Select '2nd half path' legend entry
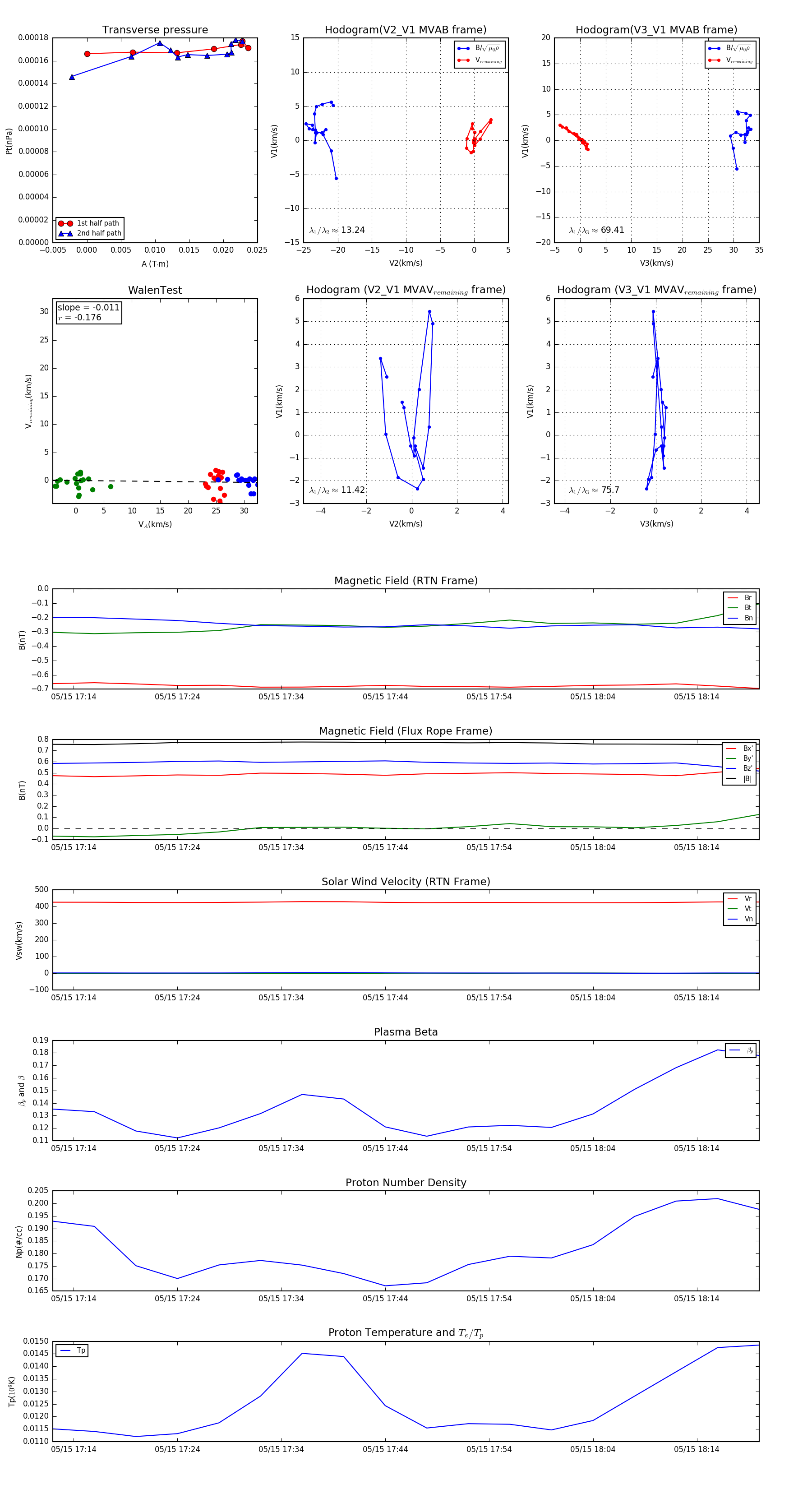Viewport: 812px width, 1489px height. 90,234
